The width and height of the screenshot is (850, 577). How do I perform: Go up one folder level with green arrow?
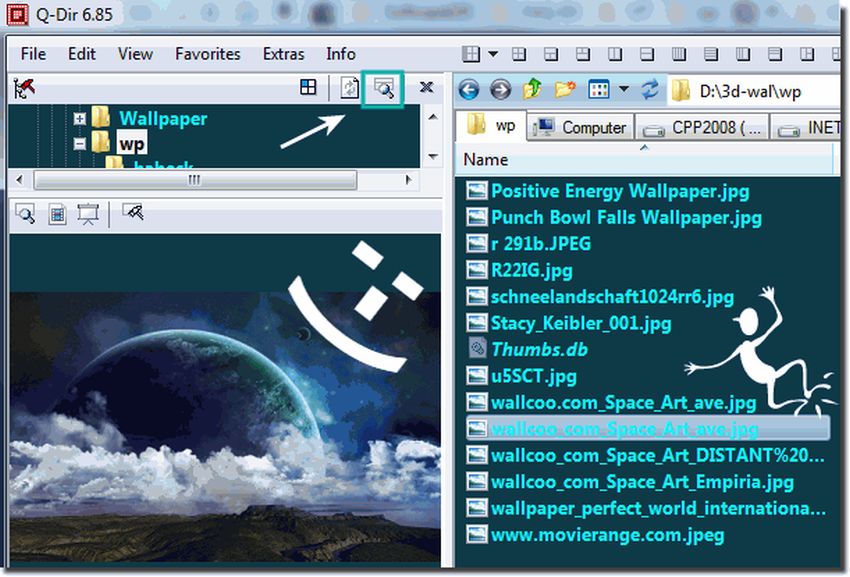coord(532,90)
